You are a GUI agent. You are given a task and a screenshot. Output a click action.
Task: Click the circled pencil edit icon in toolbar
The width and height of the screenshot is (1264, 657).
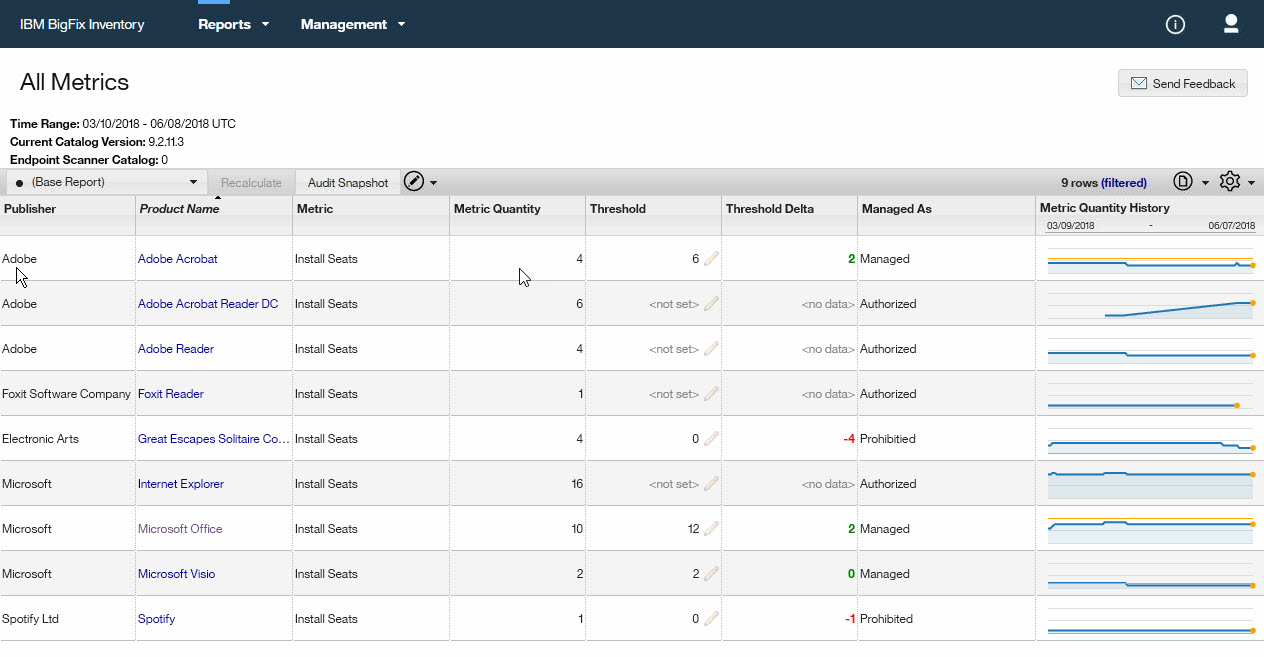click(414, 182)
